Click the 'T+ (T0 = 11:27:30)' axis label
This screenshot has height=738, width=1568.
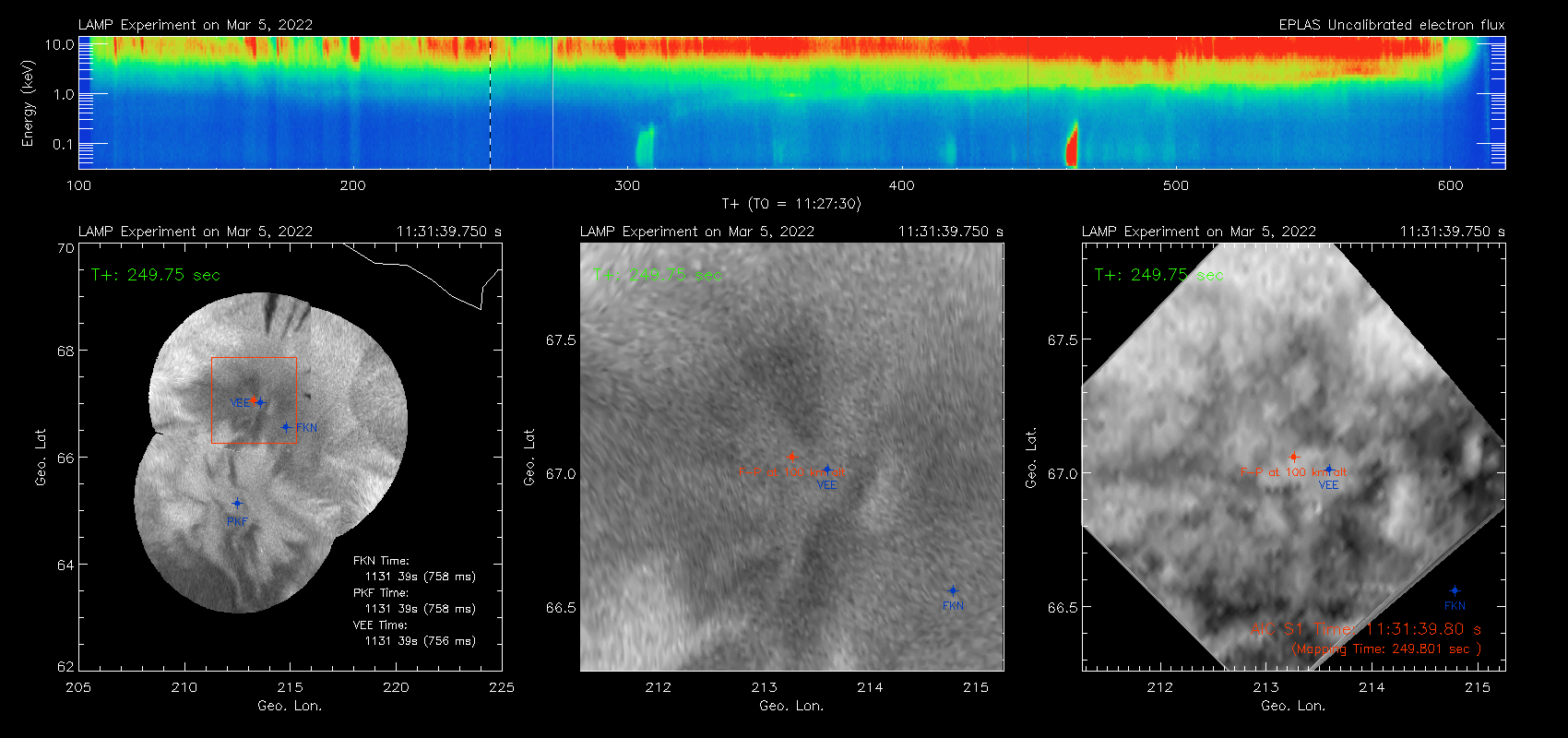(791, 204)
